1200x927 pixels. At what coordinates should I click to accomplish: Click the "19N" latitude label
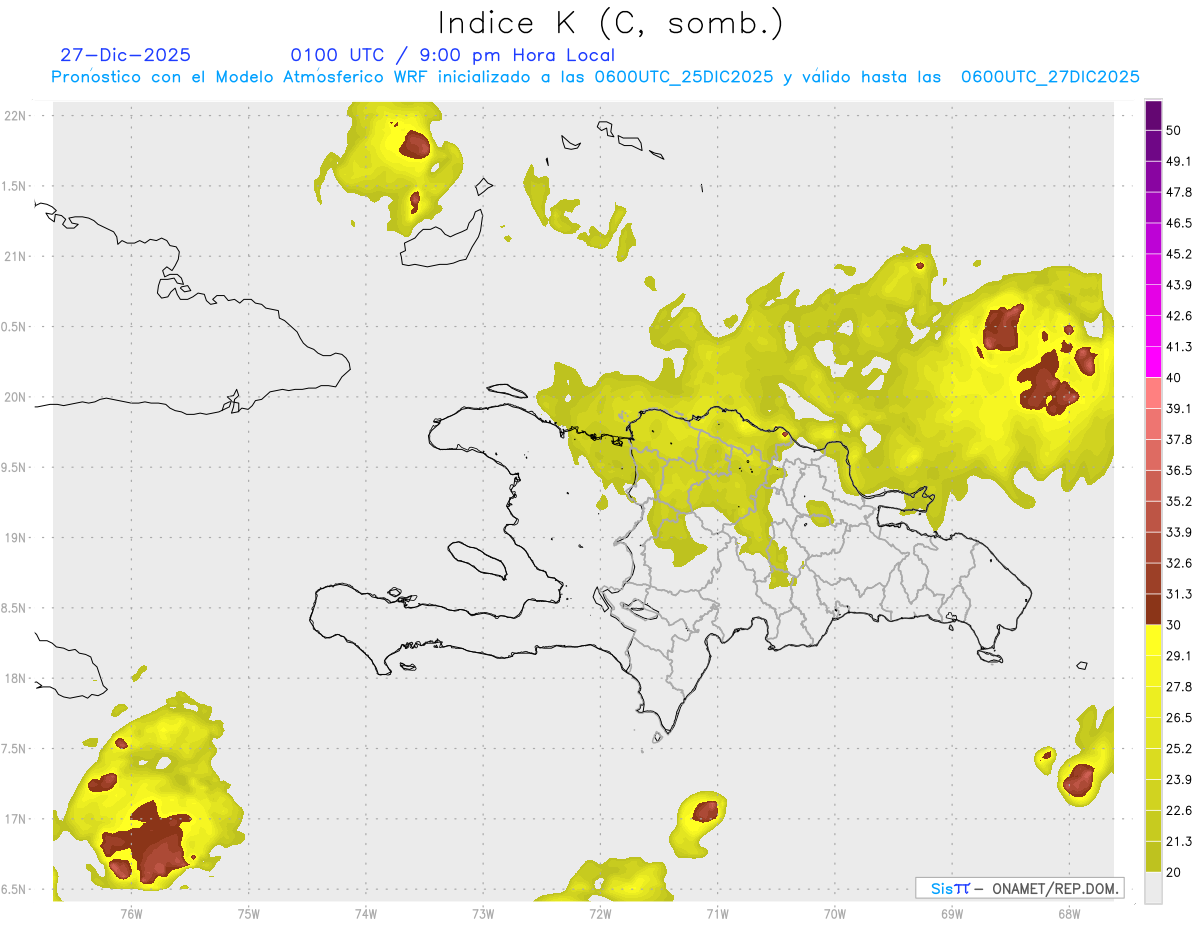click(x=16, y=537)
